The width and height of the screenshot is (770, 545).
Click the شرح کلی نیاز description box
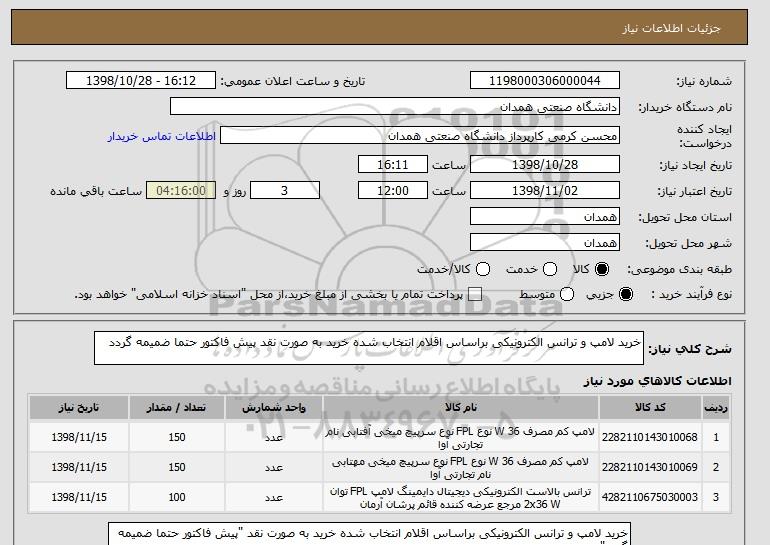click(x=369, y=348)
